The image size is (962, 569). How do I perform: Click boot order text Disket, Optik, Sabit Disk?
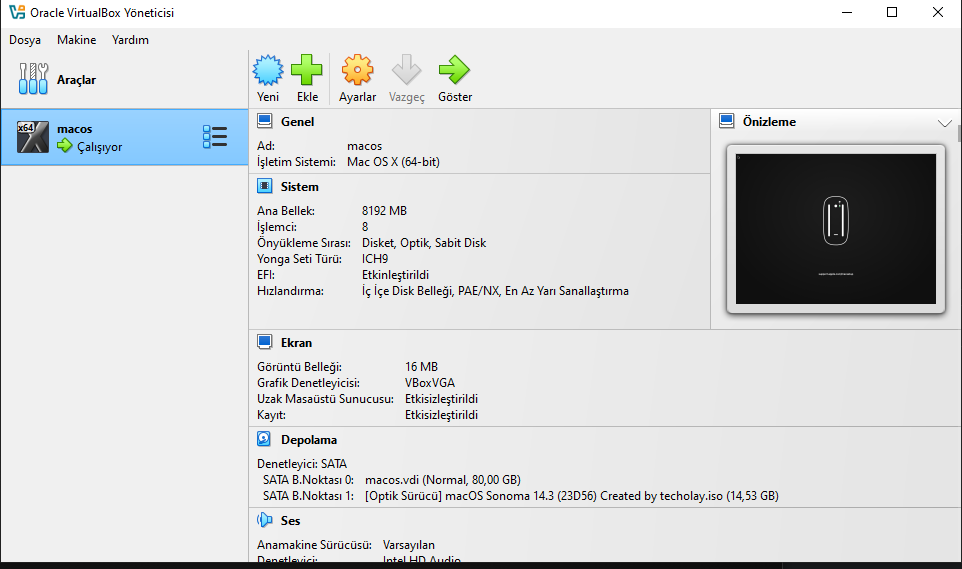click(424, 242)
